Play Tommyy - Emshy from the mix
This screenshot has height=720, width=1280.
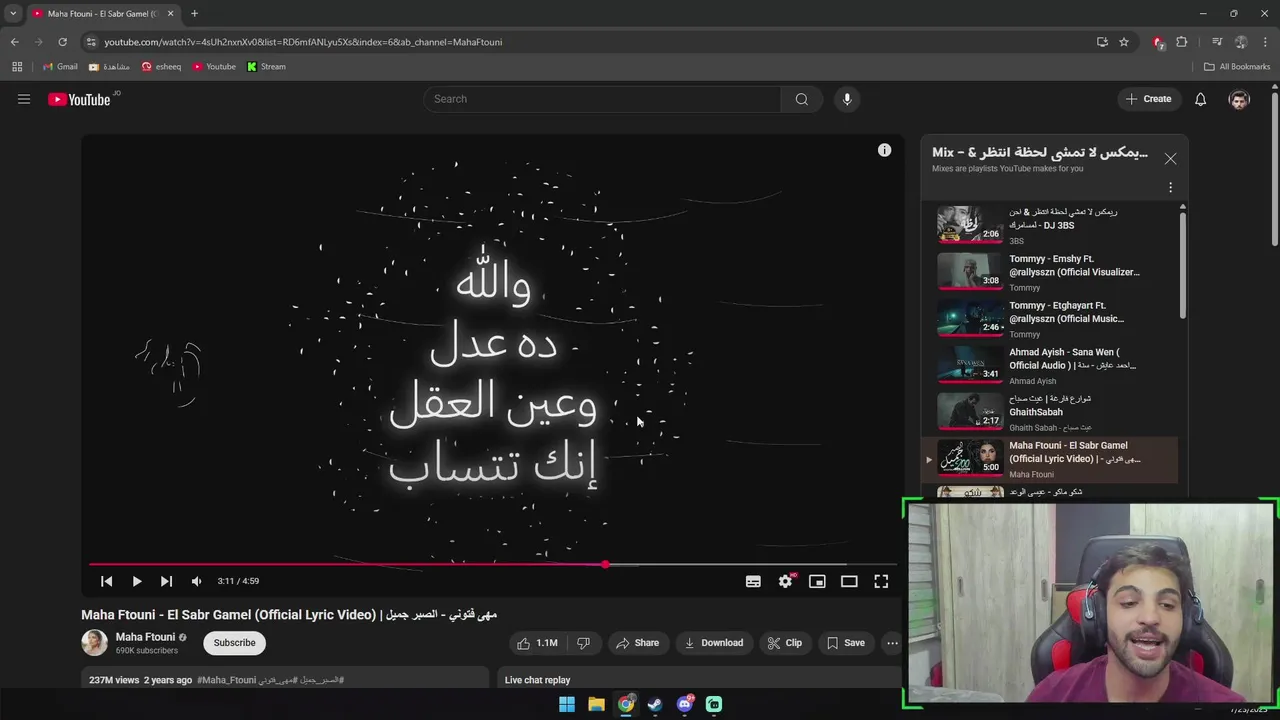tap(1050, 272)
